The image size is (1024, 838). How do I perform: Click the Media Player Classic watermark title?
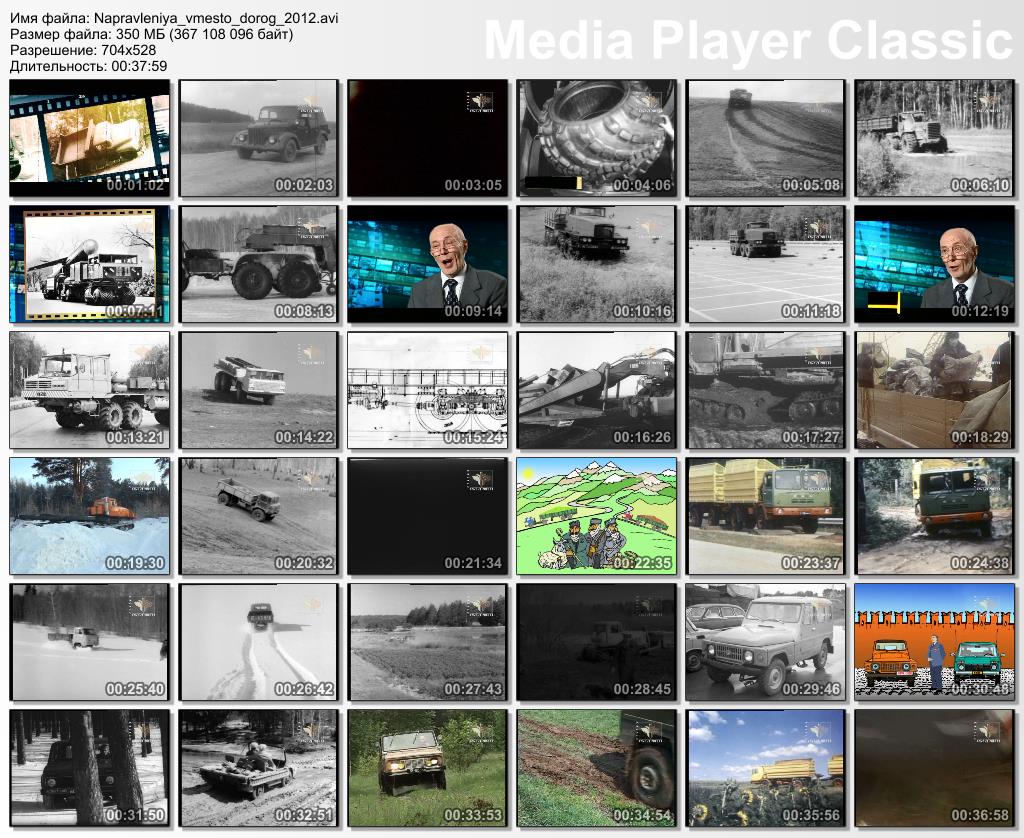748,40
